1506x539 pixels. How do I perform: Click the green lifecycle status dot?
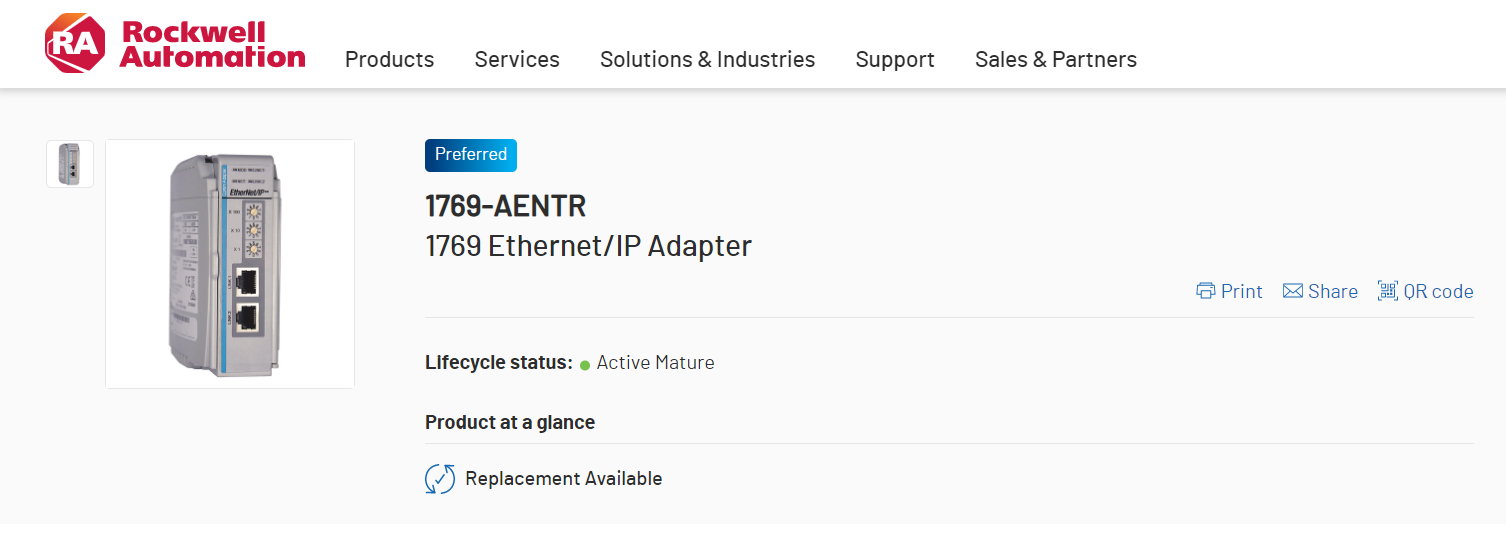click(585, 365)
